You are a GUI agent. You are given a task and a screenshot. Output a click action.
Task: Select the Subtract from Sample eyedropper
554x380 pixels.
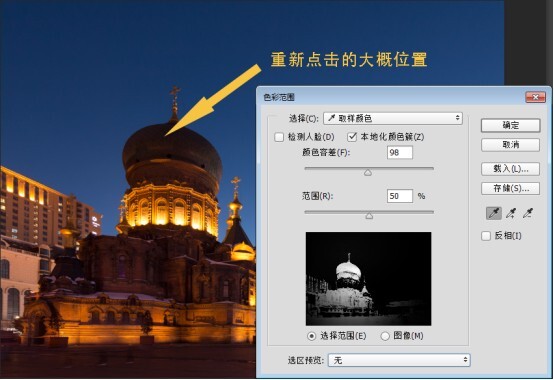528,213
